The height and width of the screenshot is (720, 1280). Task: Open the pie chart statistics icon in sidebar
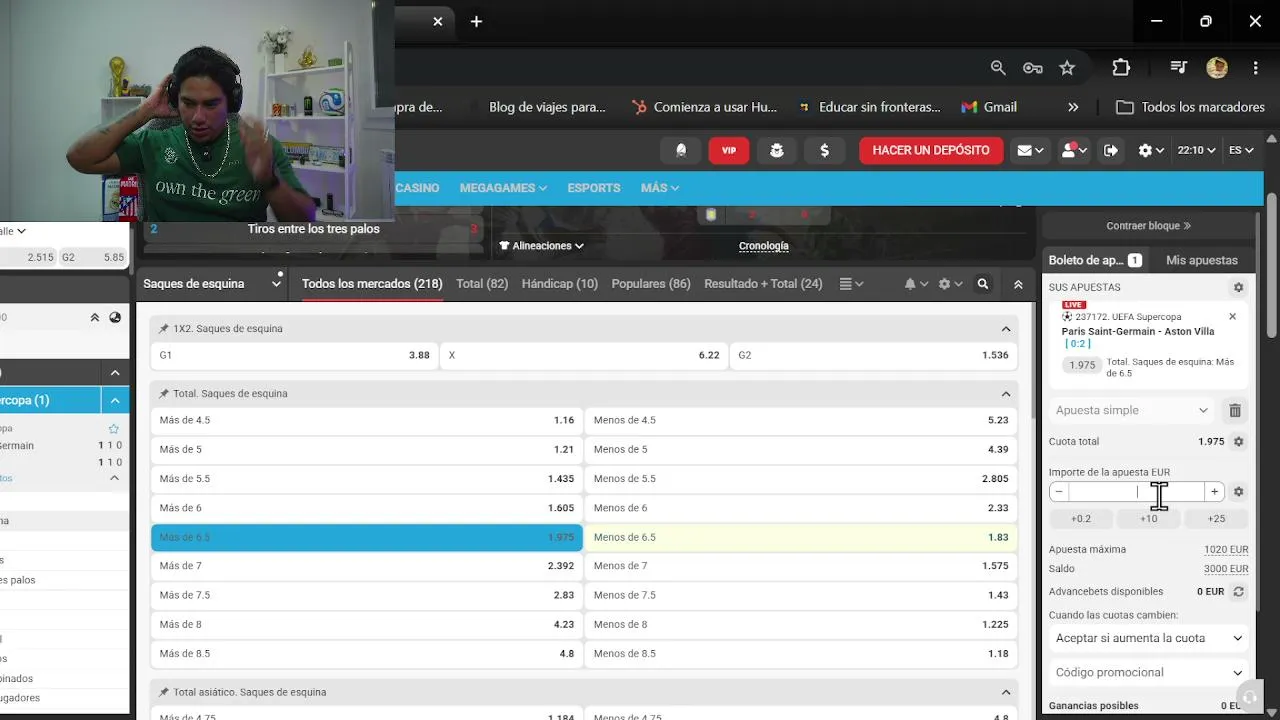click(115, 317)
